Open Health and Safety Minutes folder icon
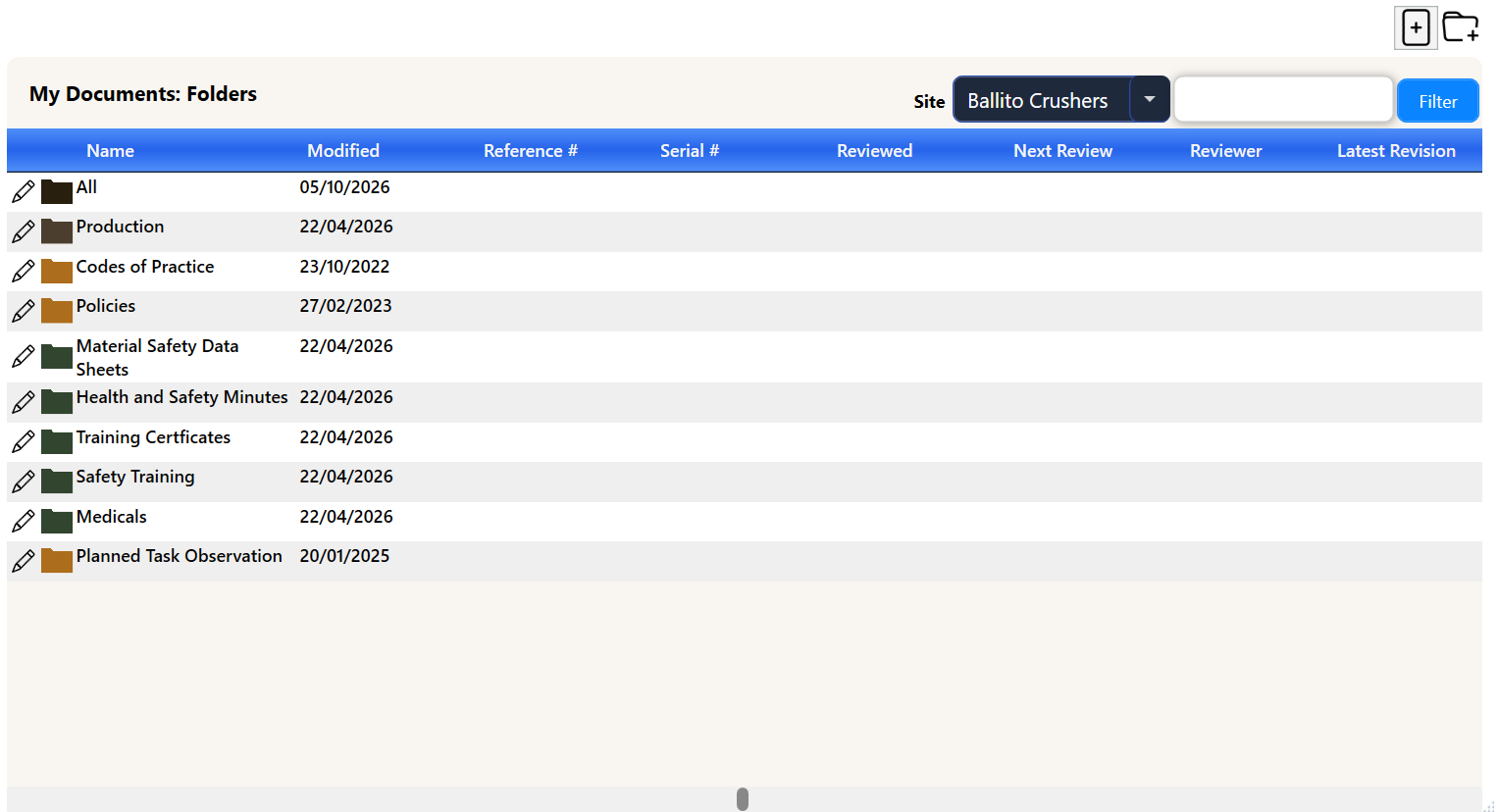Viewport: 1496px width, 812px height. [x=57, y=402]
